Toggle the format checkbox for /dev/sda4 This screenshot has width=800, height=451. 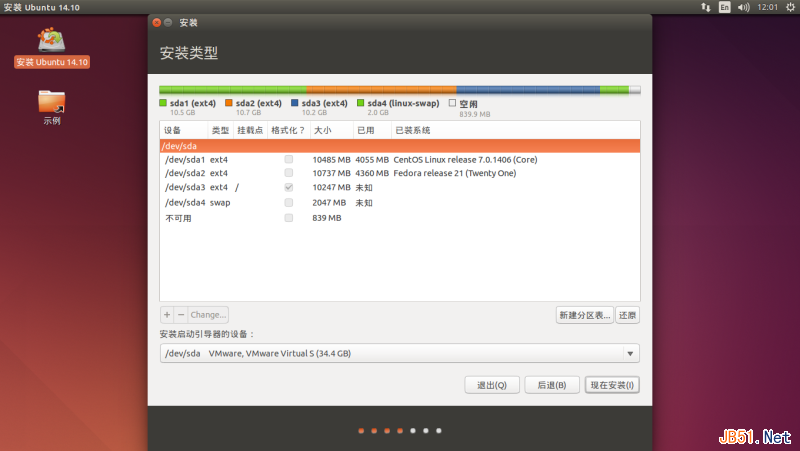(x=289, y=203)
